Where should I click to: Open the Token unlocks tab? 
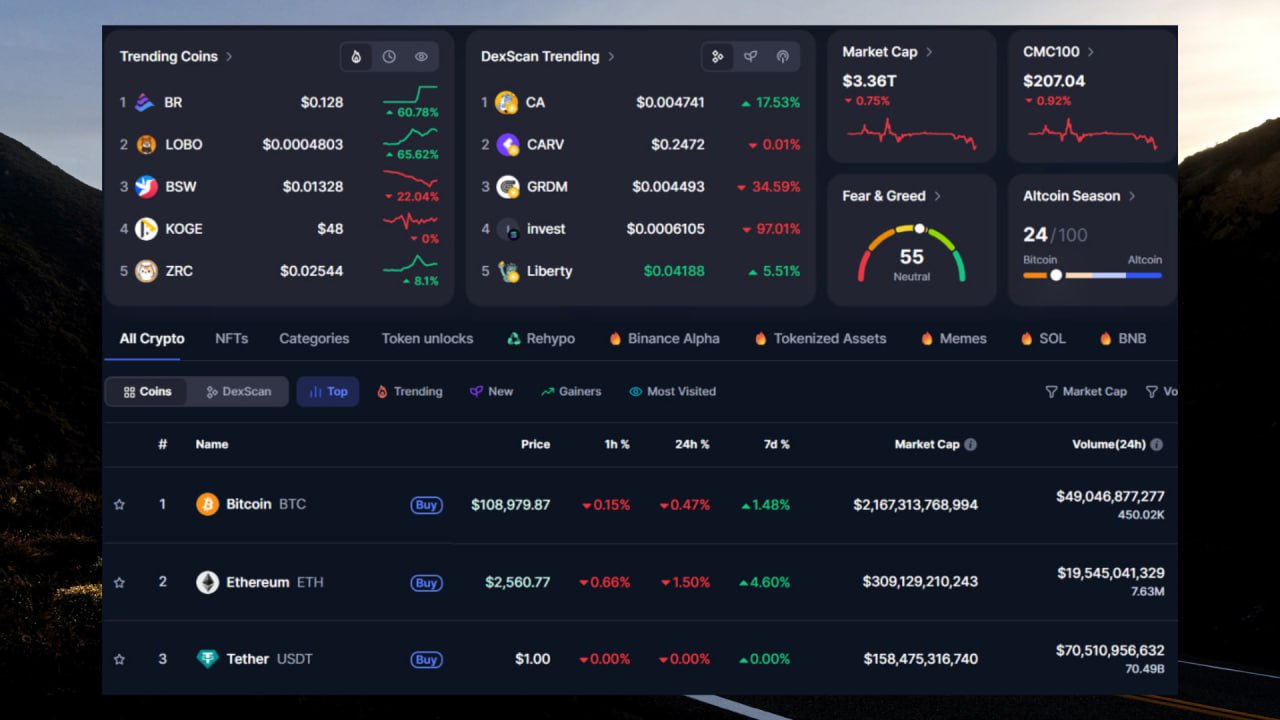[x=427, y=338]
